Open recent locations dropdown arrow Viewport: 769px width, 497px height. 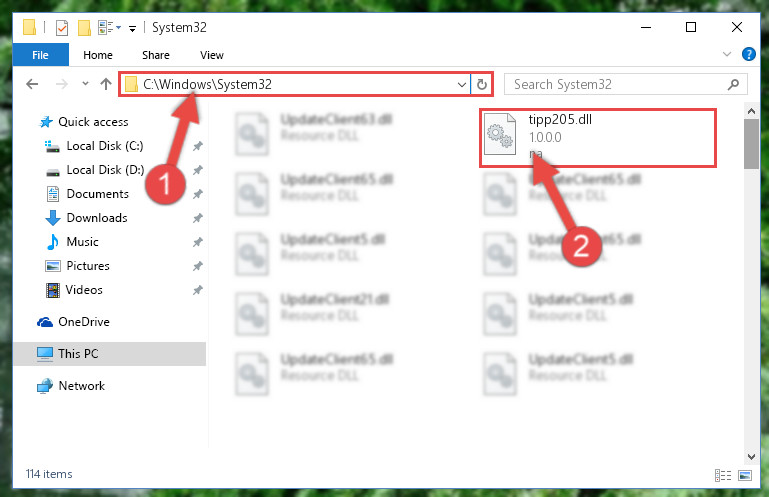(85, 83)
